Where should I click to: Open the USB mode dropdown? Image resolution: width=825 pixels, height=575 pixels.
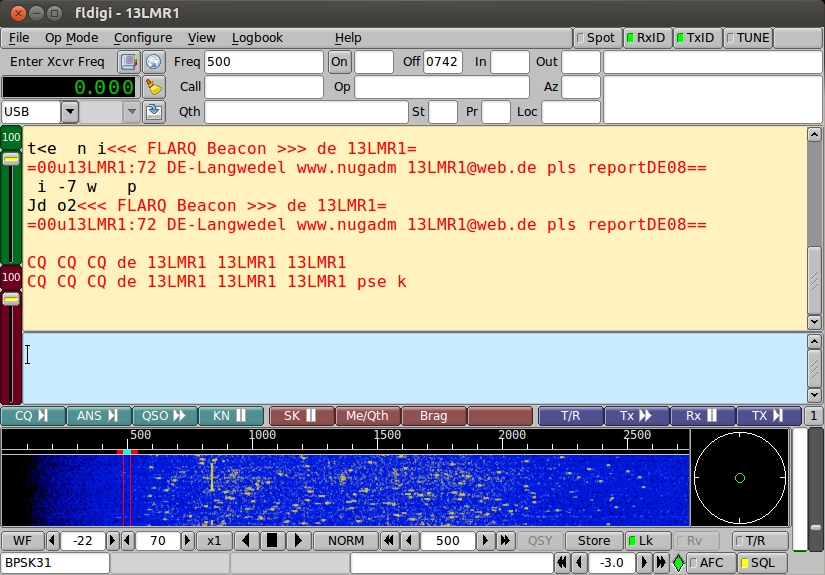(x=70, y=111)
